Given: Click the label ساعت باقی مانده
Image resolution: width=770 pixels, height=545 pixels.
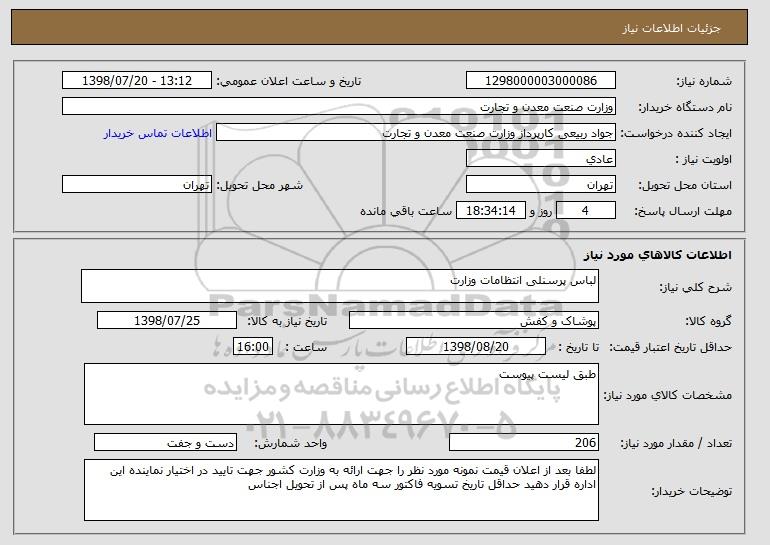Looking at the screenshot, I should pos(406,211).
